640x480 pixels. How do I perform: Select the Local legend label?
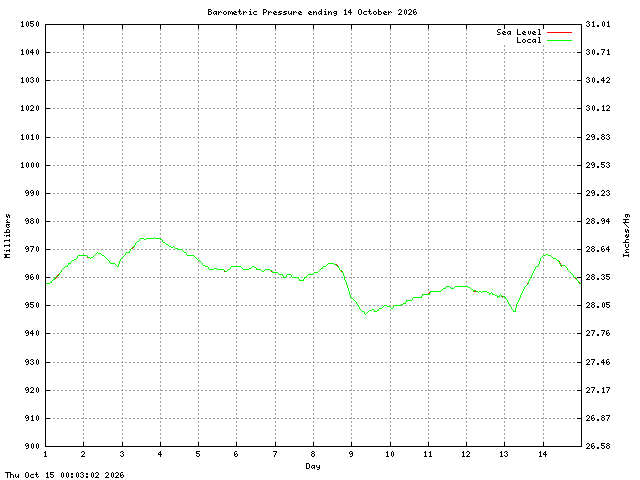click(529, 40)
